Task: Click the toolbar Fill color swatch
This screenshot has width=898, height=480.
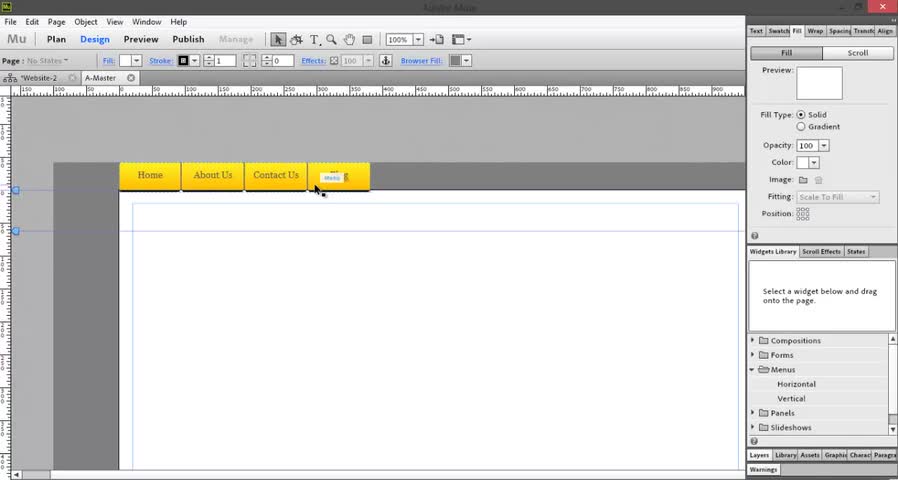Action: (x=125, y=61)
